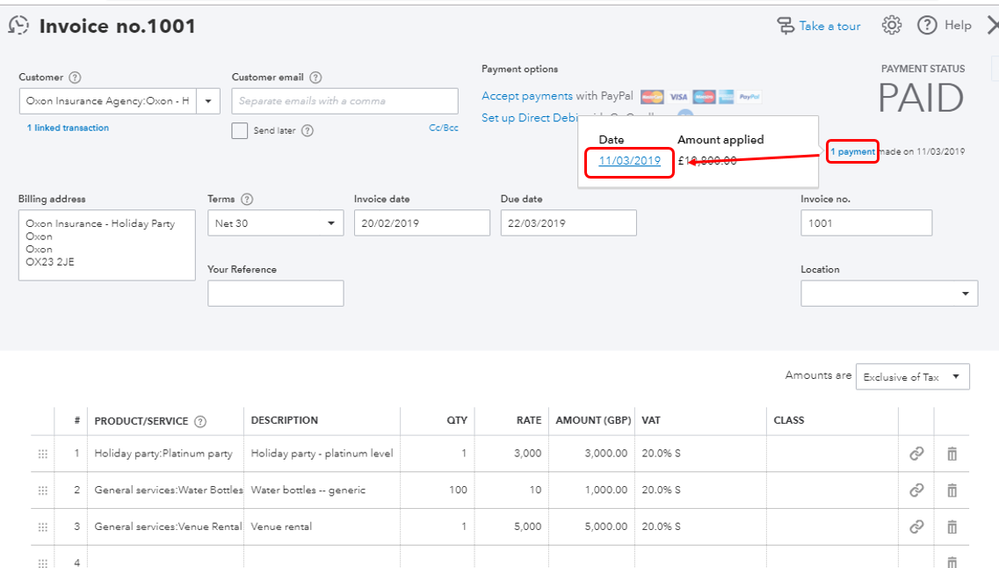999x568 pixels.
Task: Click drag handle on row 2
Action: (43, 490)
